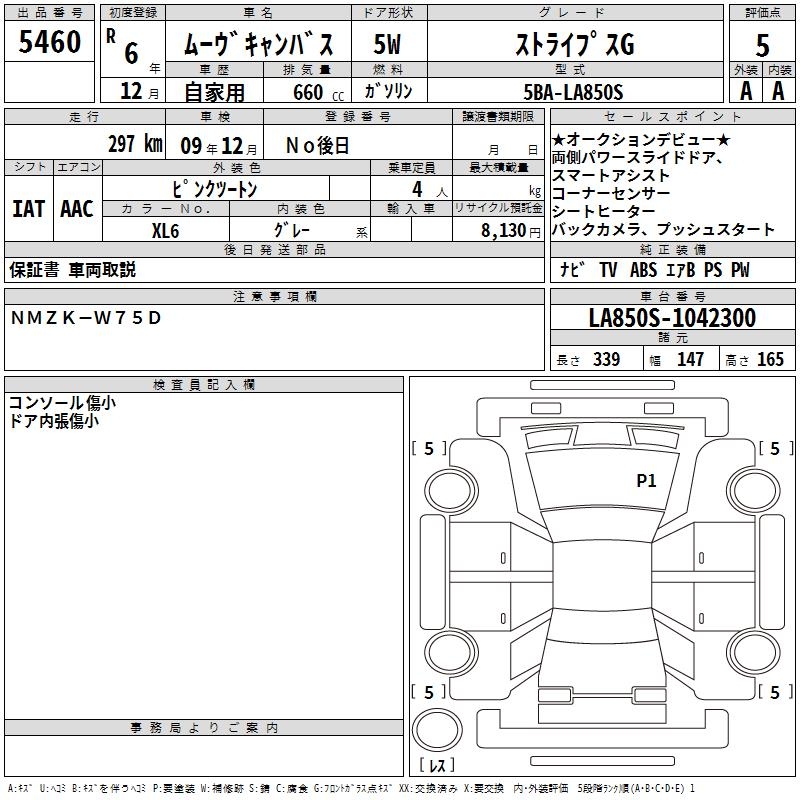Screen dimensions: 800x800
Task: Click the interior grade A cell
Action: coord(778,90)
